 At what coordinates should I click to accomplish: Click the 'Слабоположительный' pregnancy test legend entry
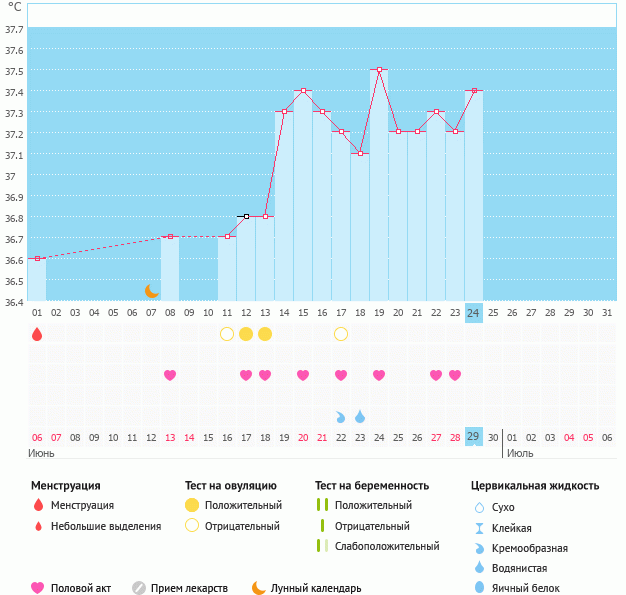[386, 546]
